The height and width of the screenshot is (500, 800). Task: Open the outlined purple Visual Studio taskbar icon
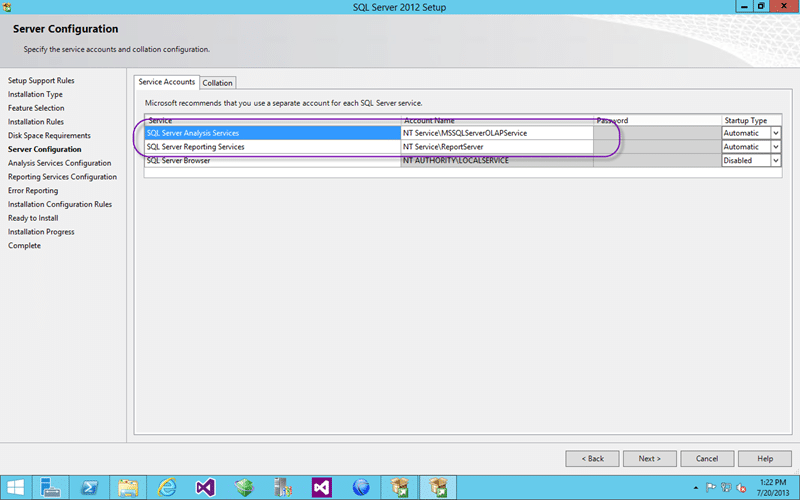click(x=206, y=488)
